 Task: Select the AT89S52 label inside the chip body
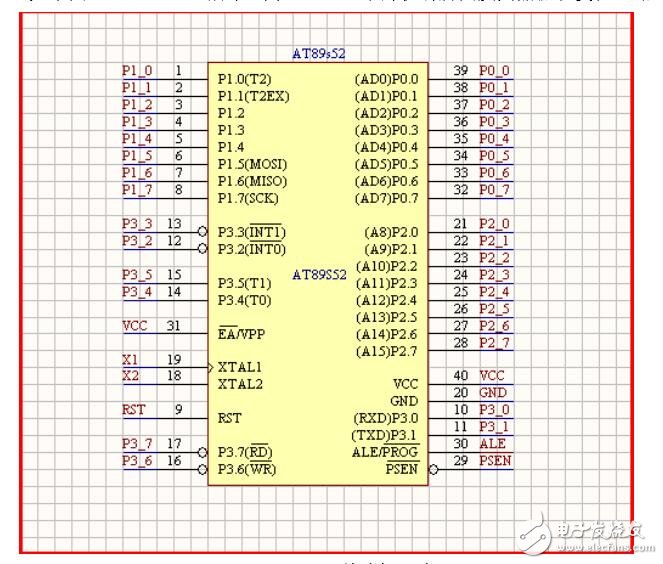pyautogui.click(x=320, y=275)
